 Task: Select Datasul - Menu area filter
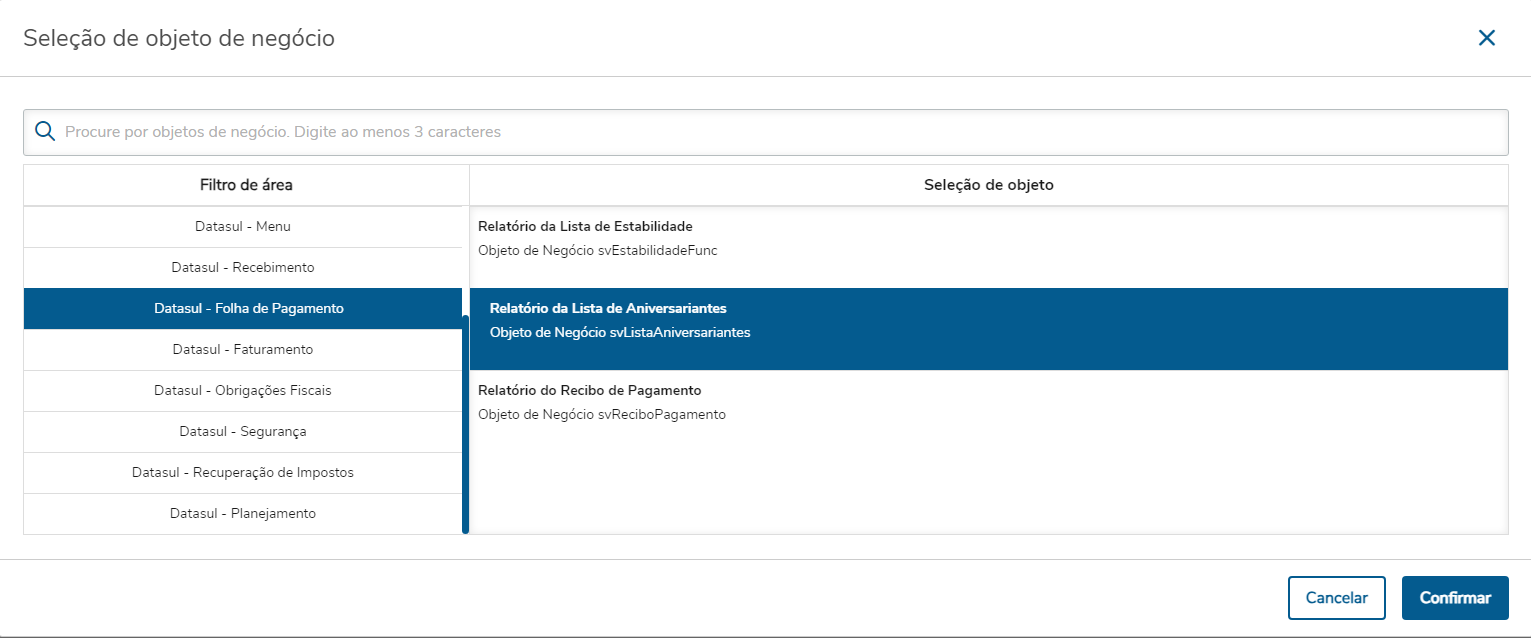243,227
